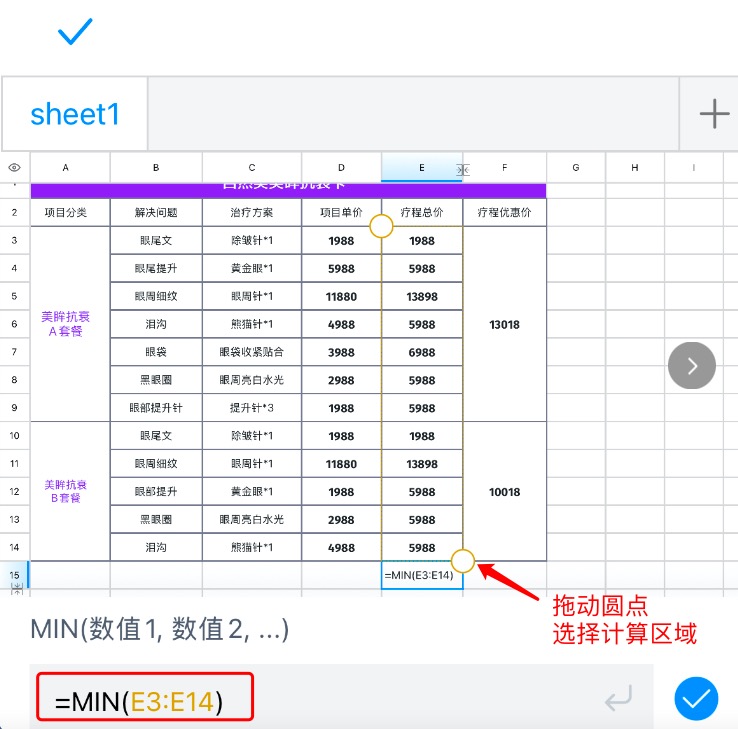Select column F header
Viewport: 738px width, 729px height.
coord(505,168)
